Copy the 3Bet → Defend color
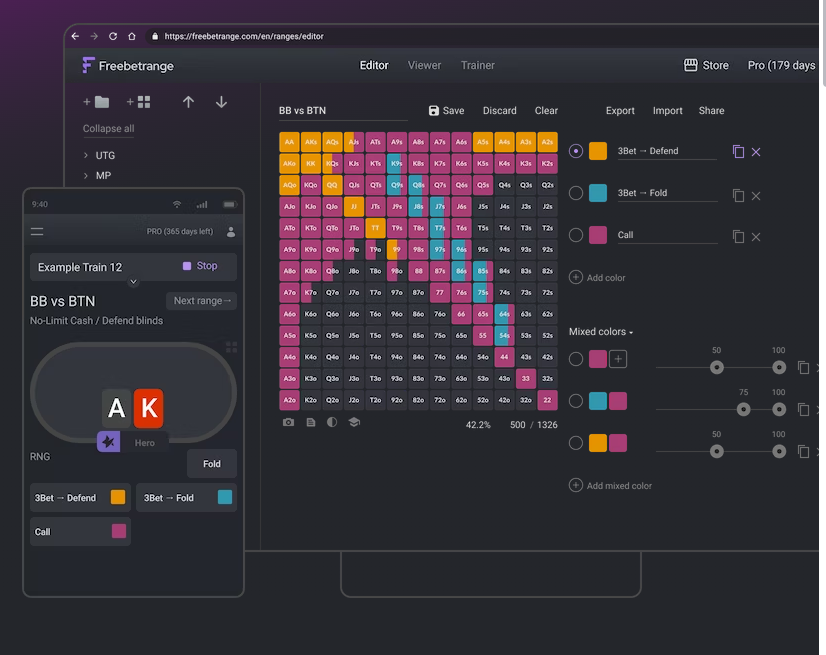The height and width of the screenshot is (655, 826). (738, 152)
